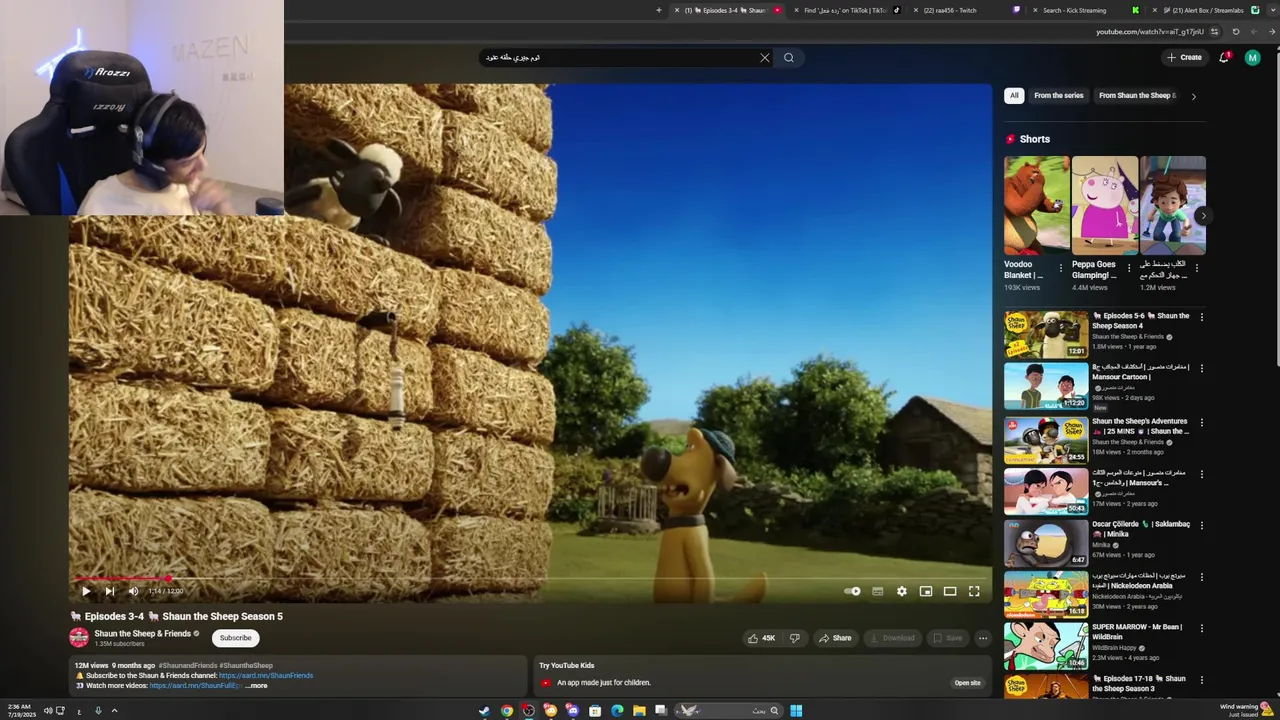Open Microsoft Edge from the taskbar
The width and height of the screenshot is (1280, 720).
pyautogui.click(x=617, y=711)
